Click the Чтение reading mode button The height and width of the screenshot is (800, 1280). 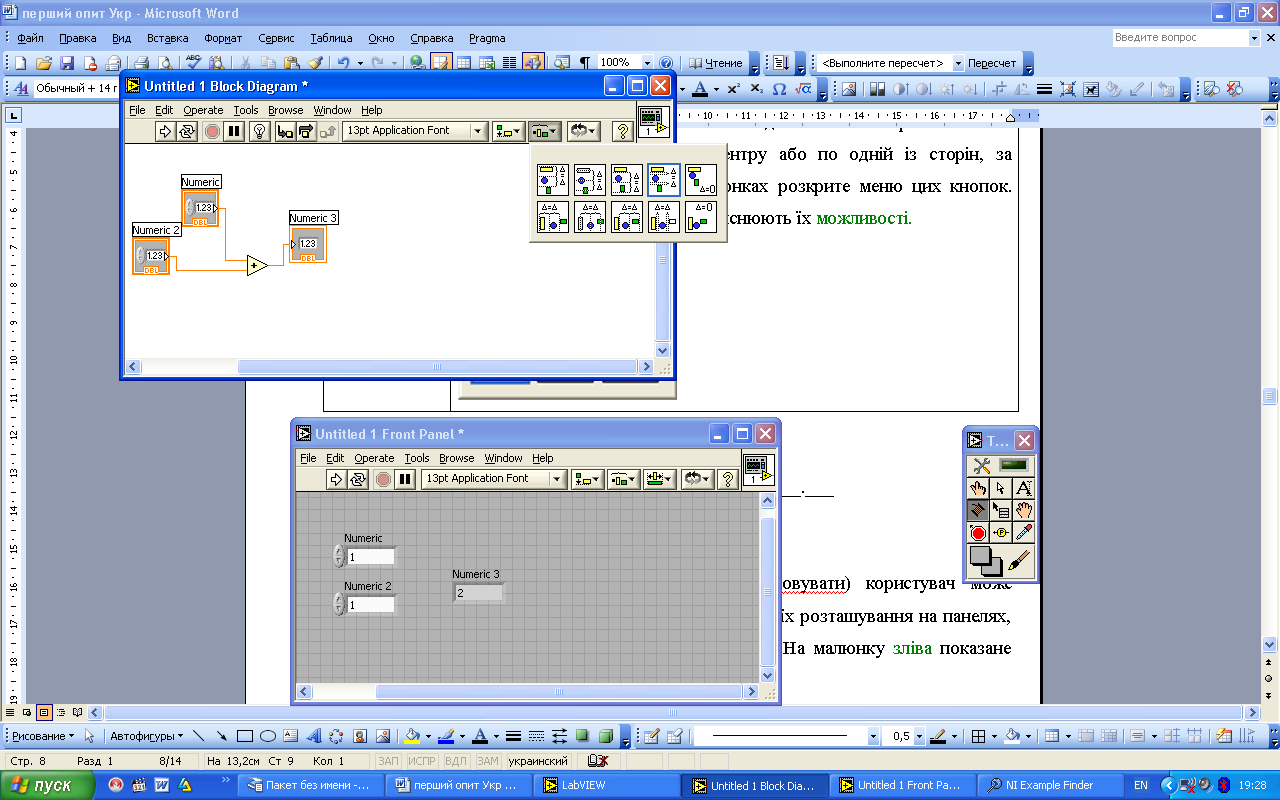714,63
